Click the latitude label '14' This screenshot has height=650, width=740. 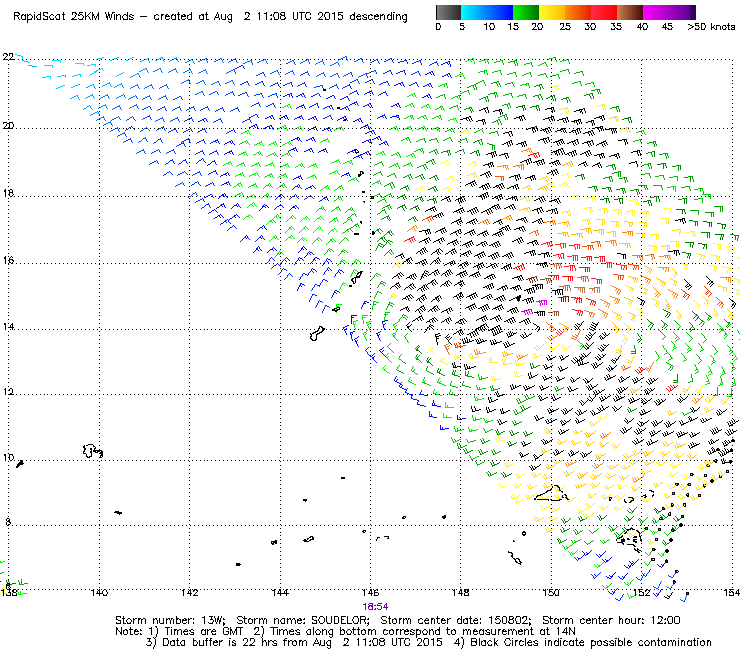click(8, 327)
